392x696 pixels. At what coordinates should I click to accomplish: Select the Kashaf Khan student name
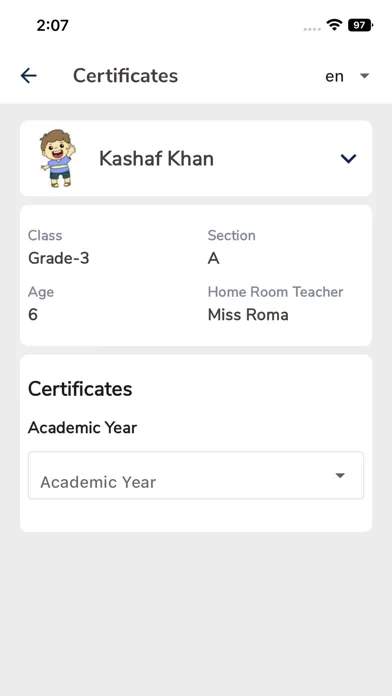(x=156, y=158)
